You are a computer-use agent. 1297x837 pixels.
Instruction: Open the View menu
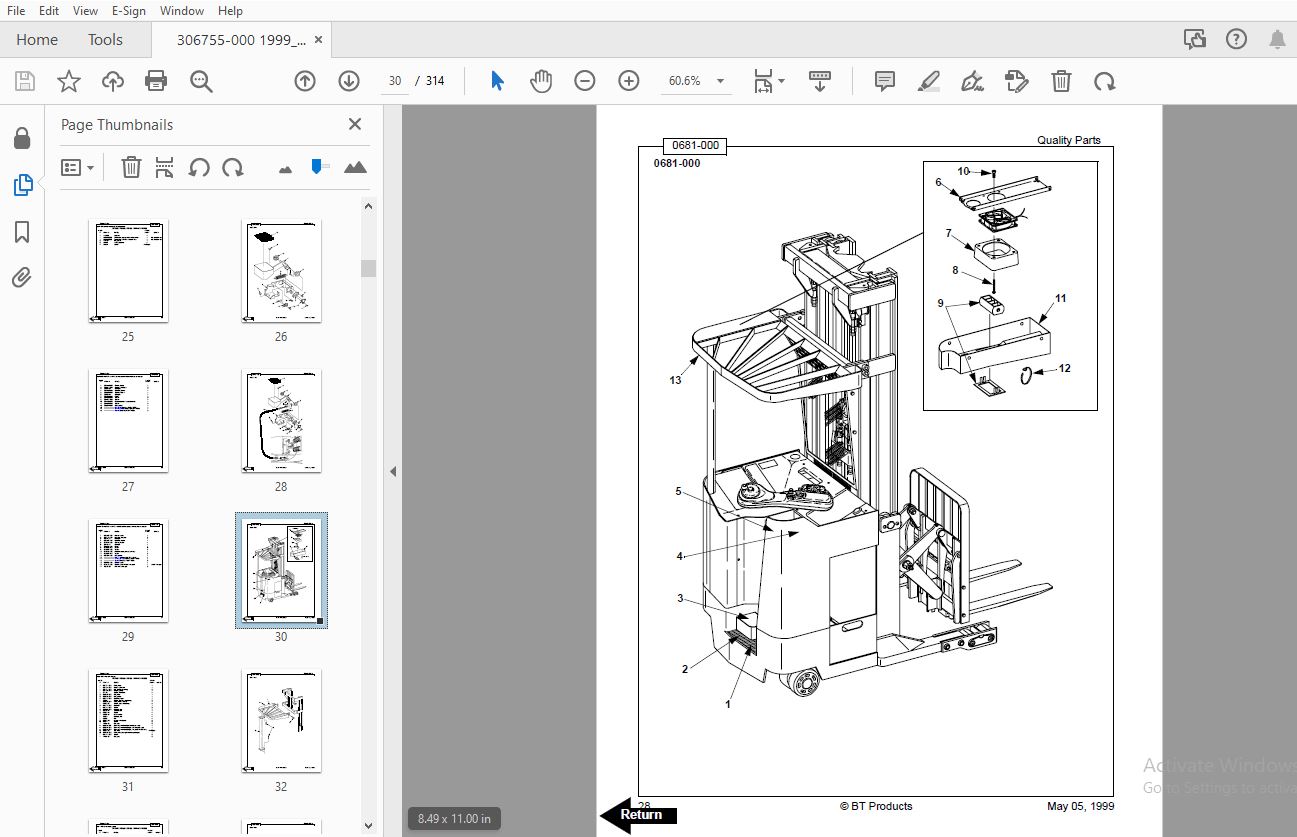coord(86,10)
